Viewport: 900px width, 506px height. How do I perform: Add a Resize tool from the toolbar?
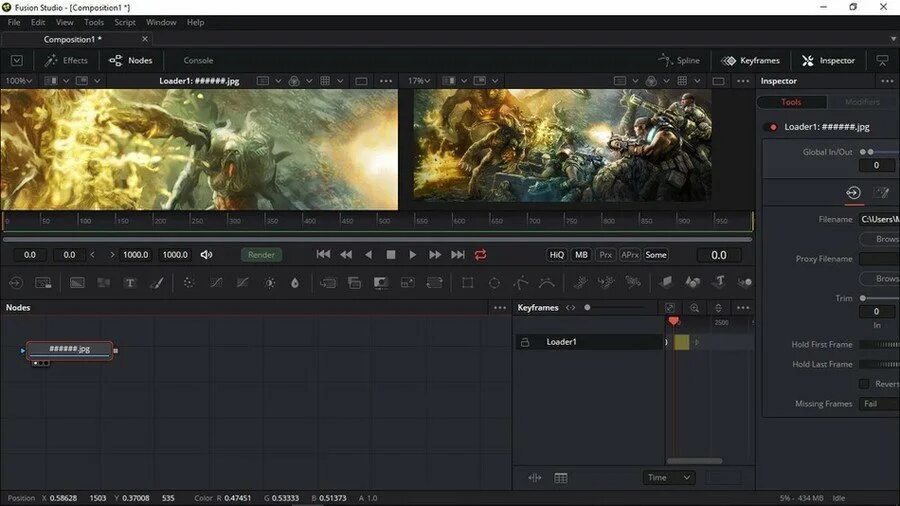click(408, 283)
